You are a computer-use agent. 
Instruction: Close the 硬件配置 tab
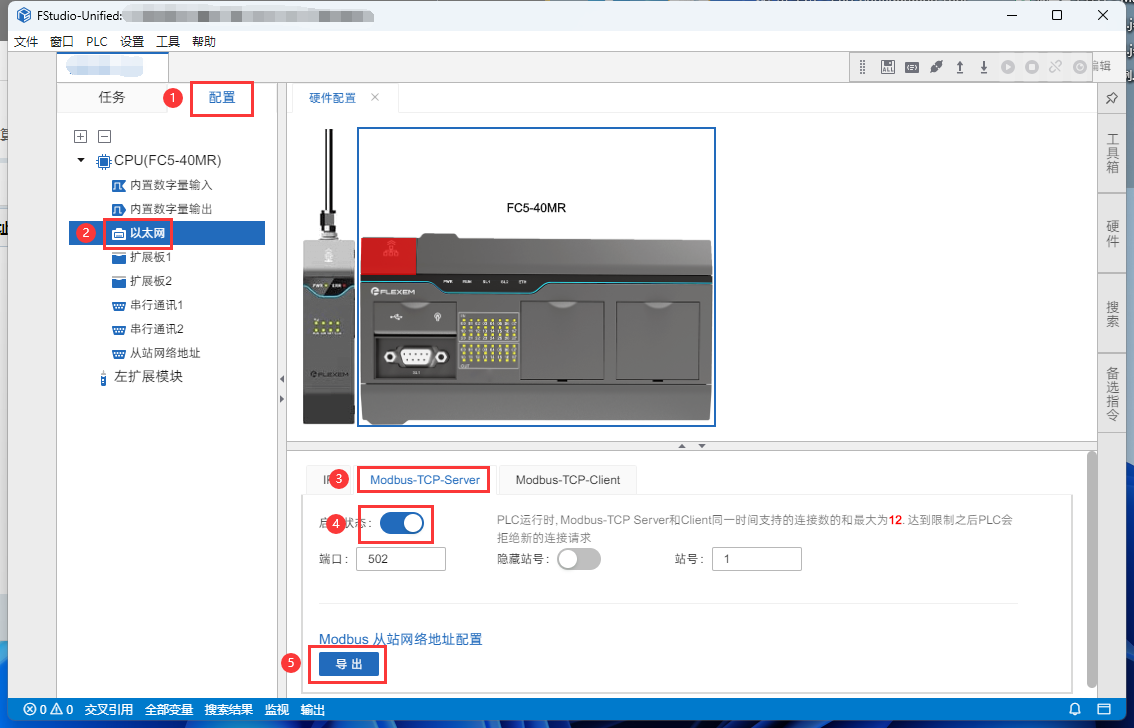tap(375, 98)
